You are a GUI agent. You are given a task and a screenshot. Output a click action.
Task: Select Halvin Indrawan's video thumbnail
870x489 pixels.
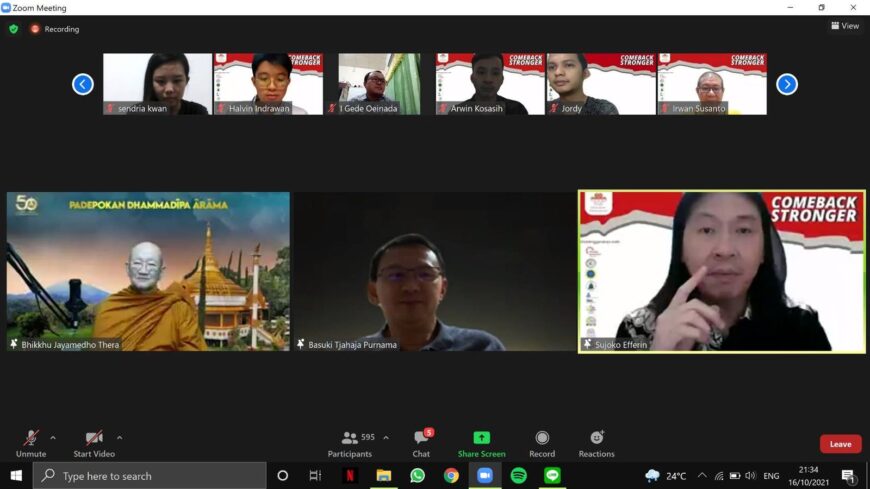(269, 84)
